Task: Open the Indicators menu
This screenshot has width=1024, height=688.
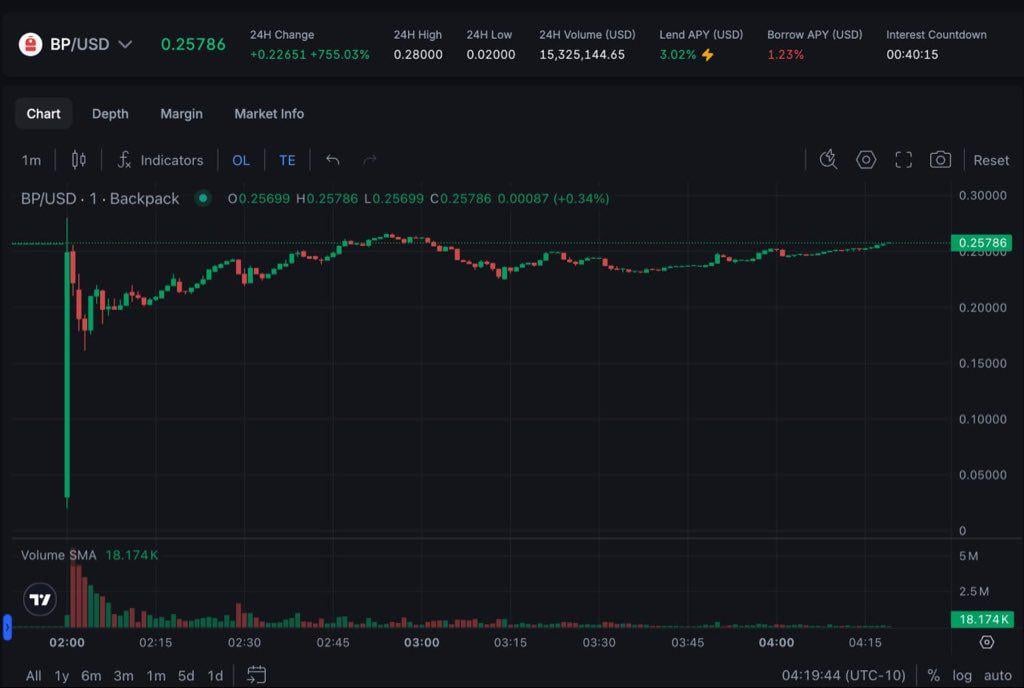Action: (x=160, y=160)
